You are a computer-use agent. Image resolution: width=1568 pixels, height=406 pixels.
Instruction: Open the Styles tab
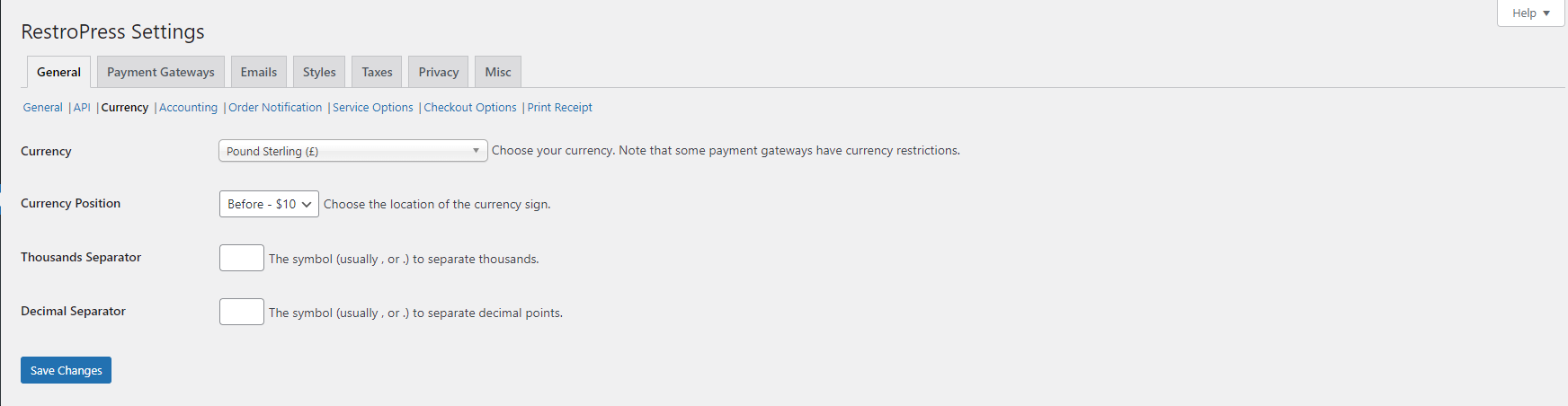coord(319,72)
